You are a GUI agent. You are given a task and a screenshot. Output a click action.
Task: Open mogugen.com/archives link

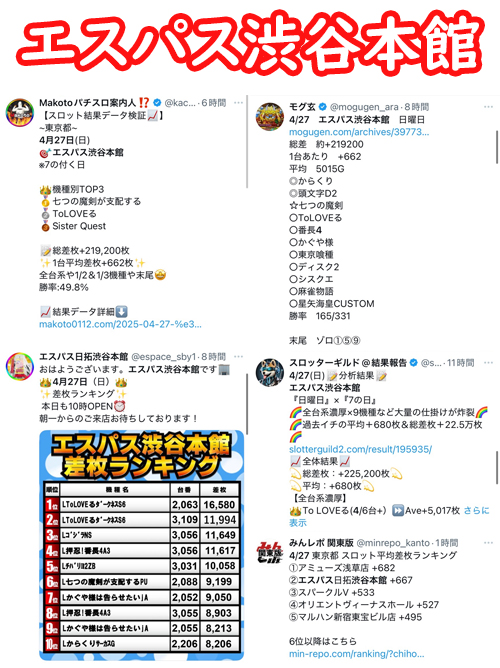pos(359,132)
